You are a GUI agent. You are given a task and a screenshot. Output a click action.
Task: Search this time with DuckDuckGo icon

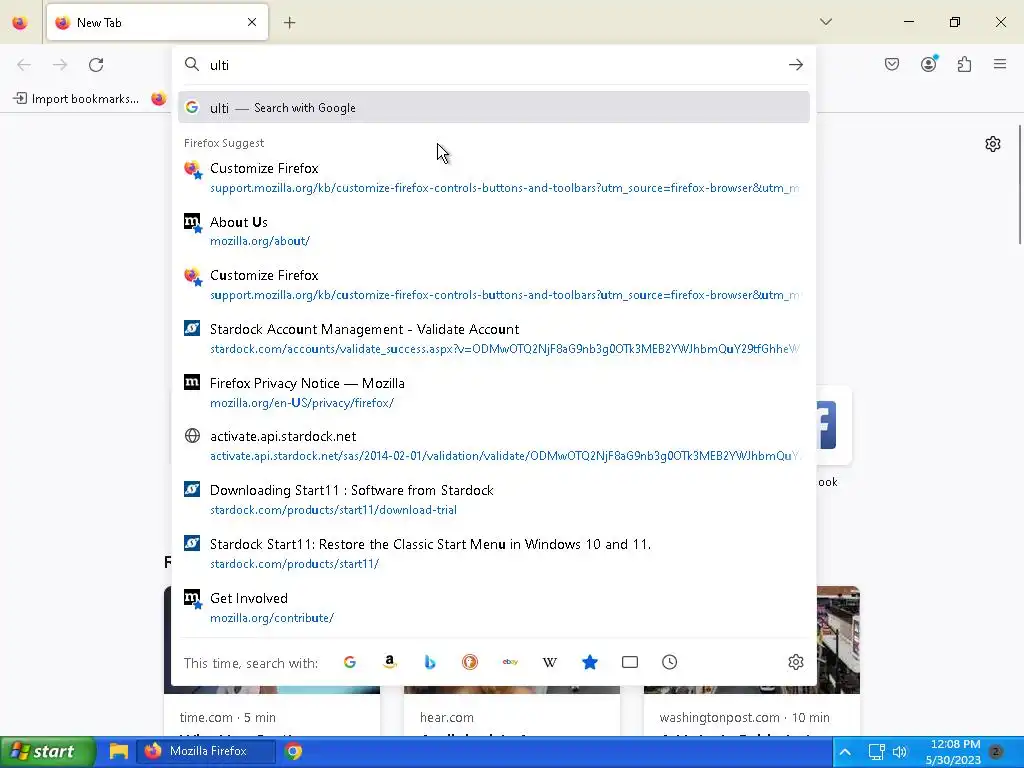[470, 662]
